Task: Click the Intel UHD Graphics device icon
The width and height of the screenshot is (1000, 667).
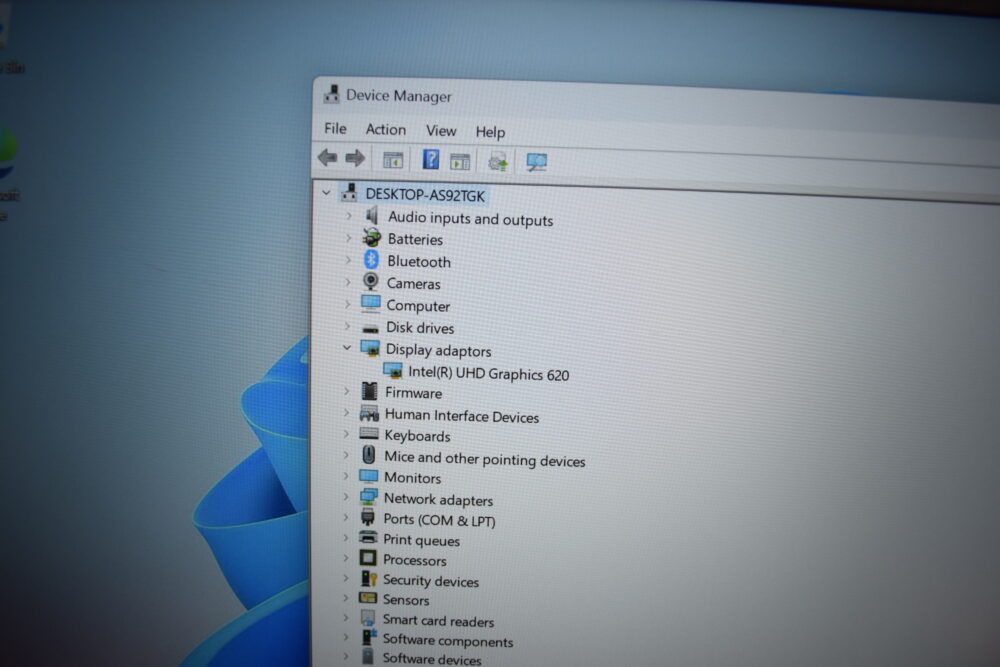Action: (x=393, y=370)
